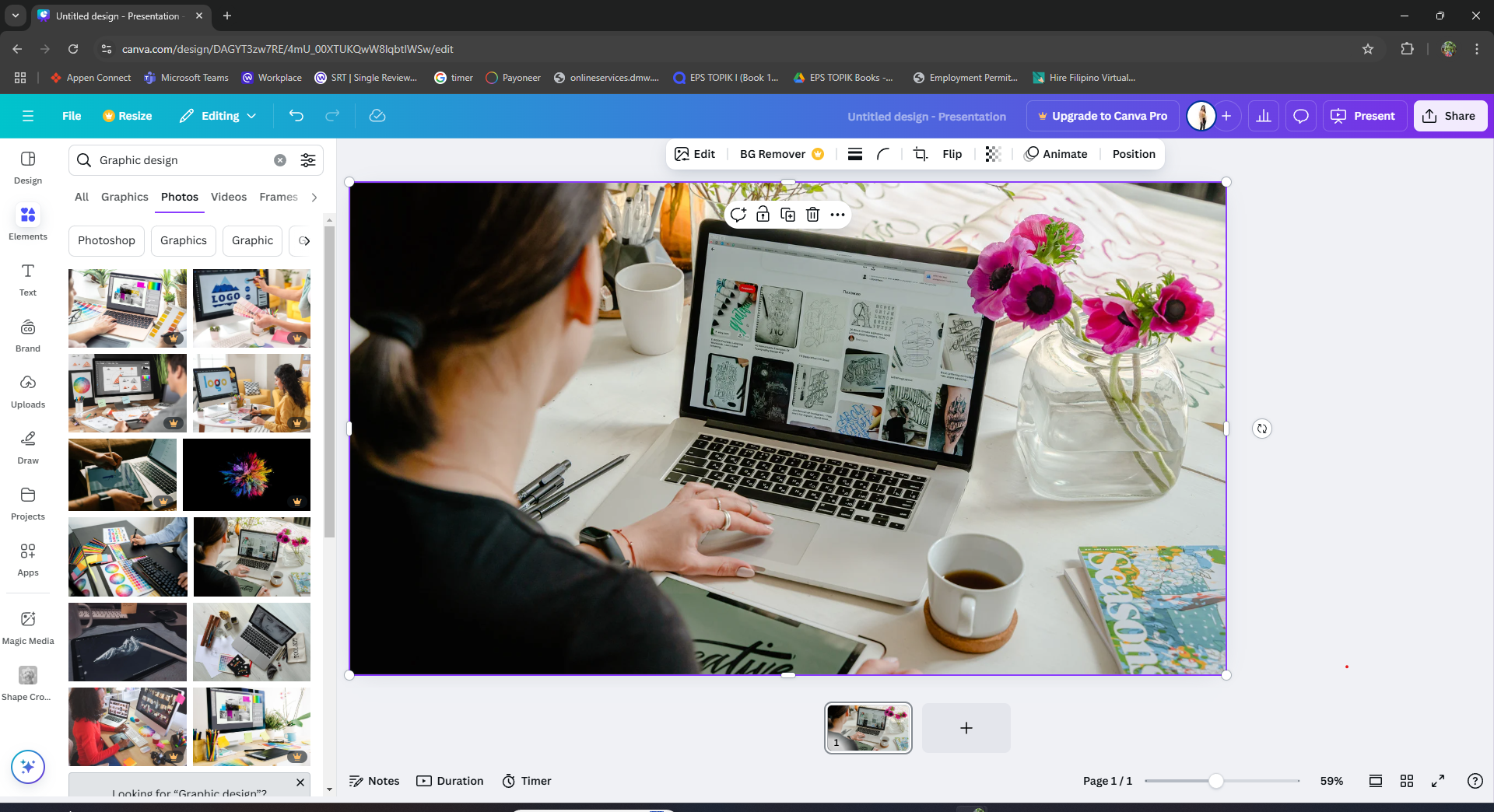This screenshot has height=812, width=1494.
Task: Open the Editing mode dropdown
Action: (218, 116)
